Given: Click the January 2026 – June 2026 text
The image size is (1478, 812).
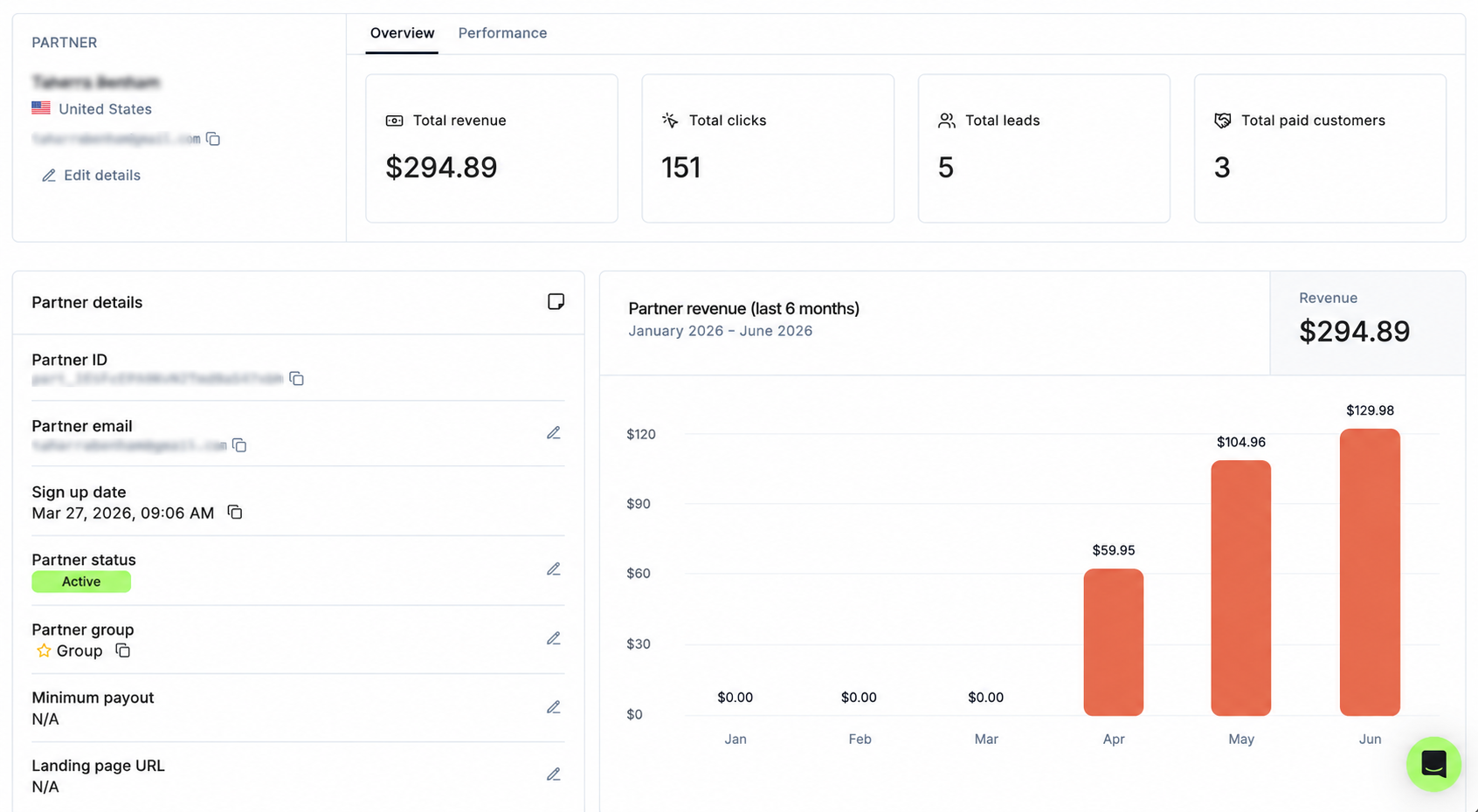Looking at the screenshot, I should click(x=721, y=331).
